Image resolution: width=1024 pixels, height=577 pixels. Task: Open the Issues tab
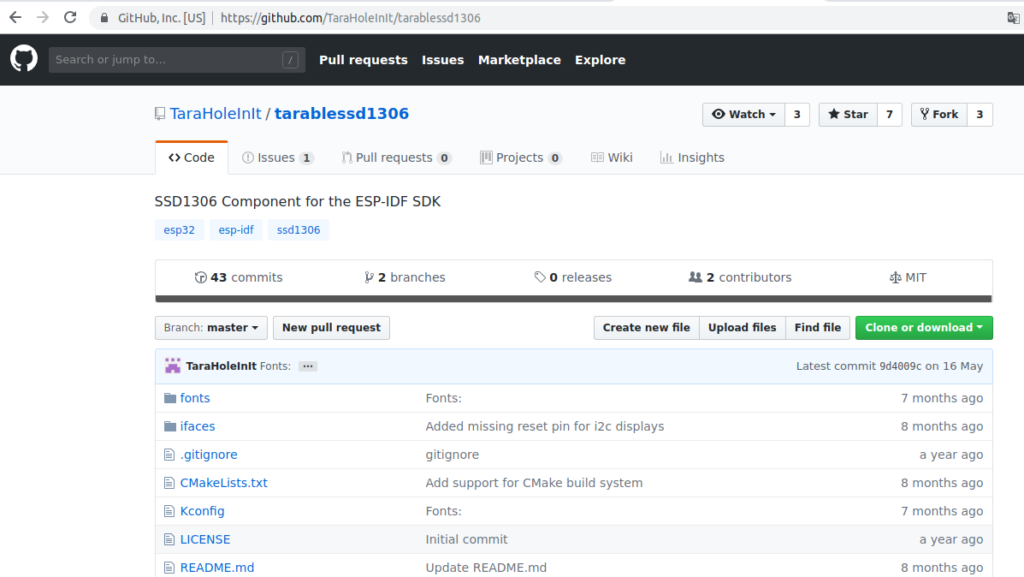[278, 157]
